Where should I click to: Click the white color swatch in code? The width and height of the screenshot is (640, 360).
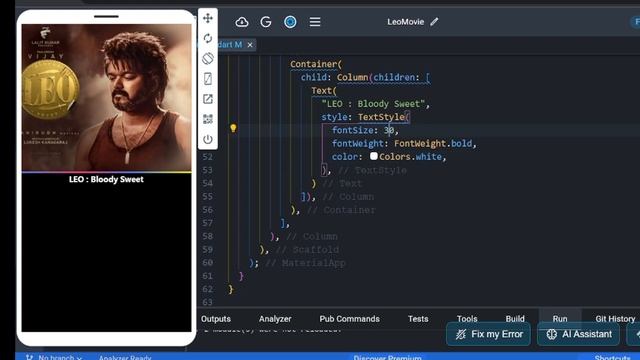pos(373,156)
